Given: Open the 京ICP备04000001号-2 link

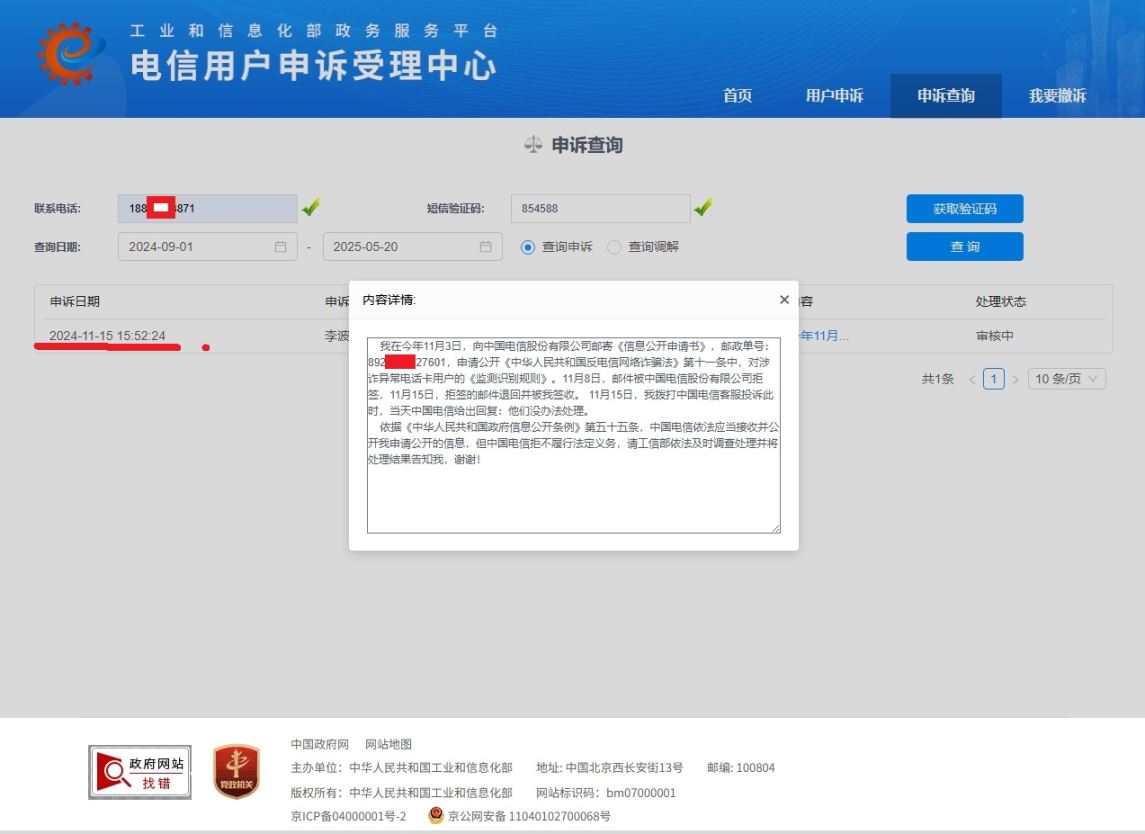Looking at the screenshot, I should click(x=348, y=816).
